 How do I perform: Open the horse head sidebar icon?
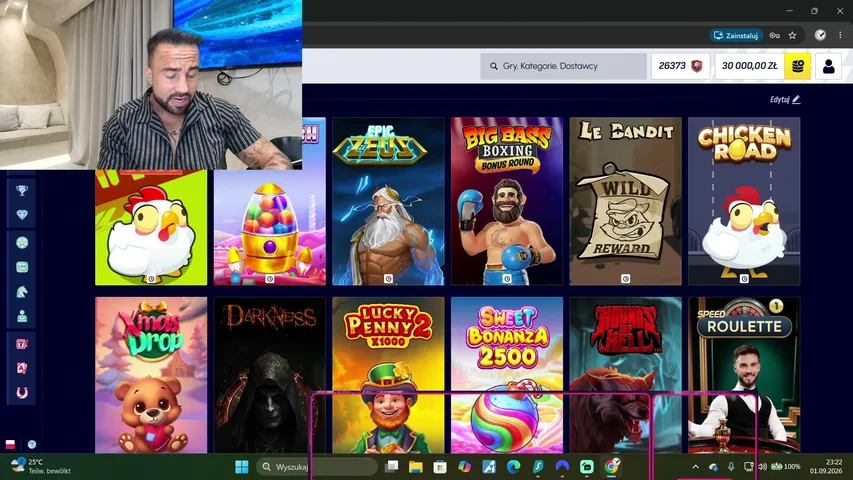point(22,292)
